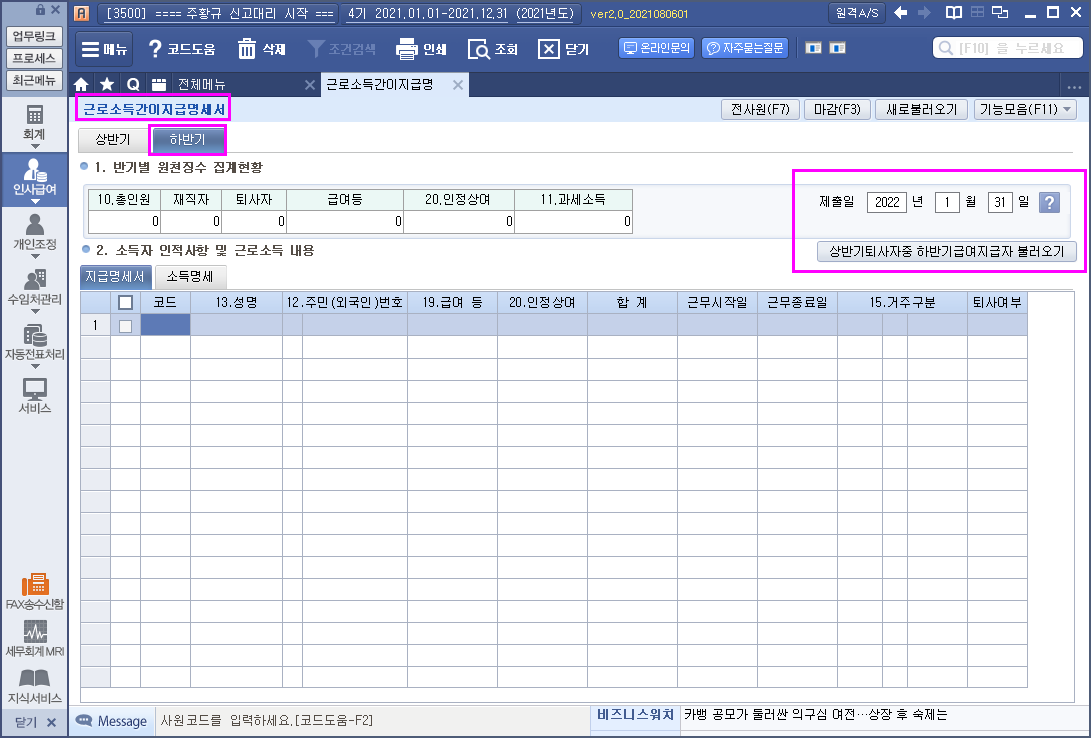The height and width of the screenshot is (738, 1091).
Task: Open 지식서비스 in sidebar
Action: [x=34, y=687]
